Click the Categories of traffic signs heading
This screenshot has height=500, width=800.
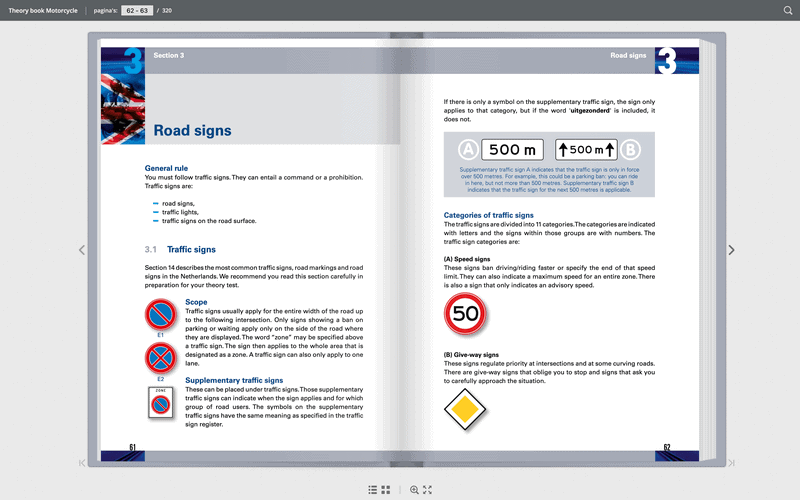[488, 215]
